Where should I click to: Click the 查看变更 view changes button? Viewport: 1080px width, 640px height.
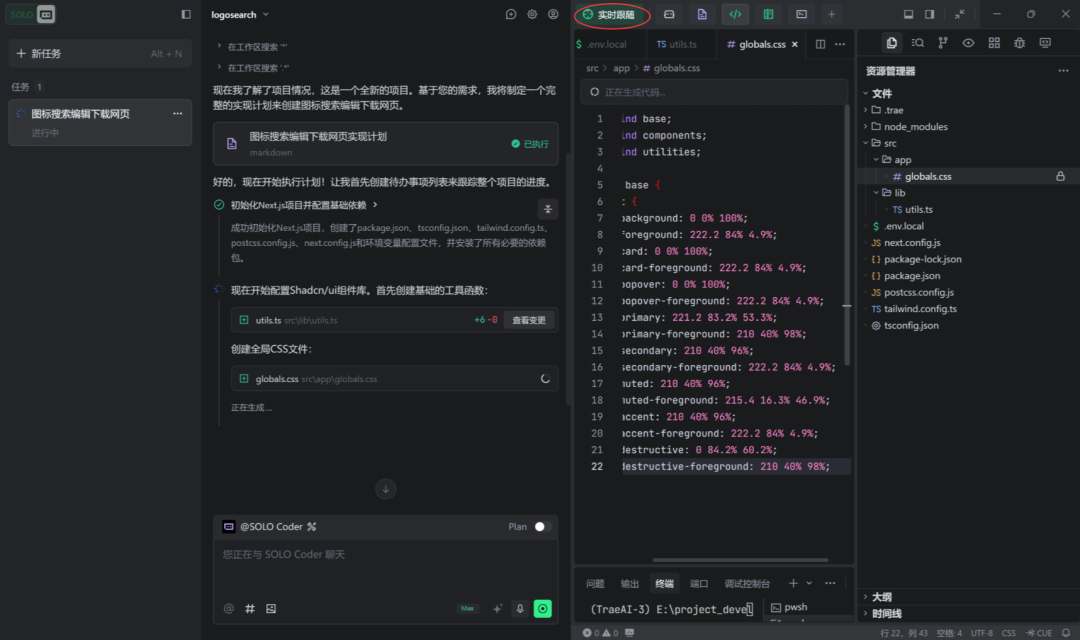(x=529, y=320)
